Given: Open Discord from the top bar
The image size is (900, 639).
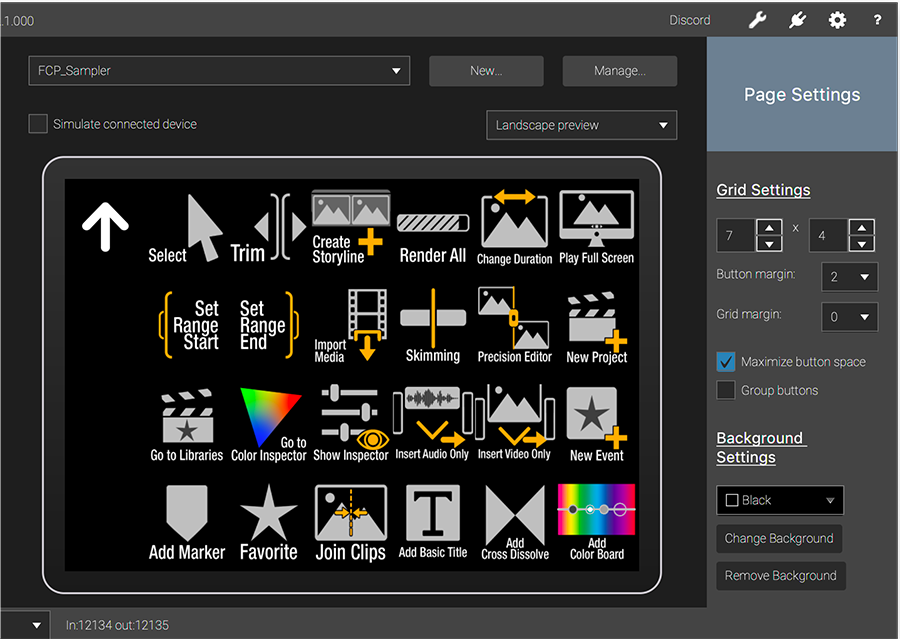Looking at the screenshot, I should pyautogui.click(x=689, y=19).
